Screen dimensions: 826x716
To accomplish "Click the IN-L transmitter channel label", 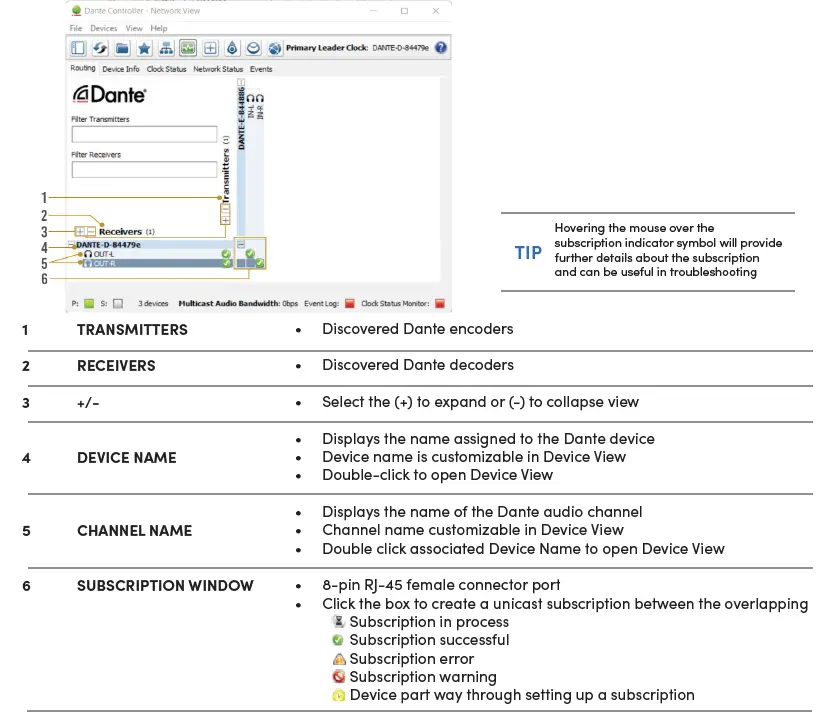I will click(251, 111).
